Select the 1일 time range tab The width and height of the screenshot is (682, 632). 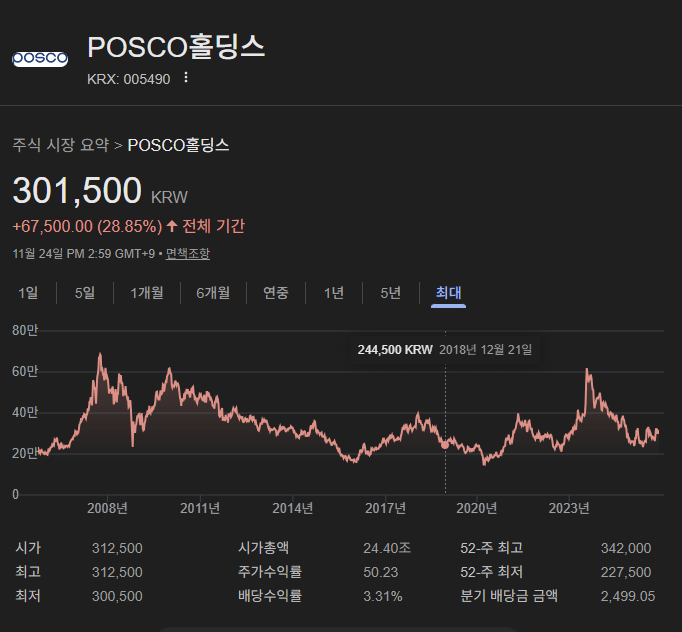(x=28, y=293)
